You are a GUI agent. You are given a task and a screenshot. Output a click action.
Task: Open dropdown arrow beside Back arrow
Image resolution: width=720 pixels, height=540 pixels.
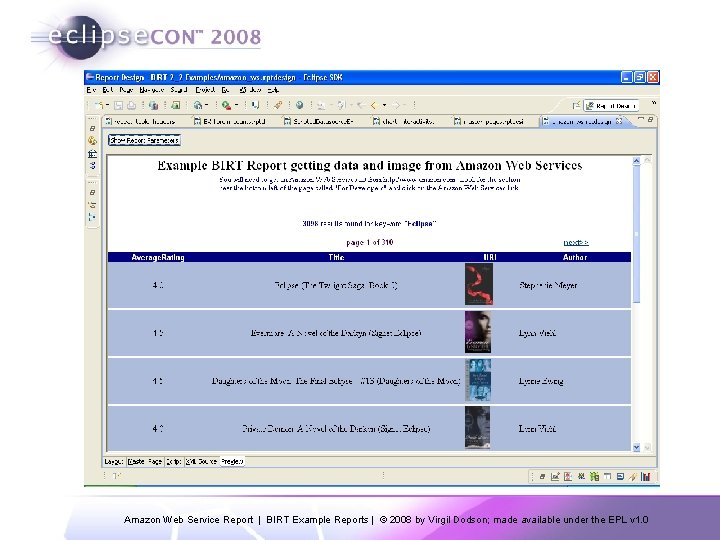point(384,106)
